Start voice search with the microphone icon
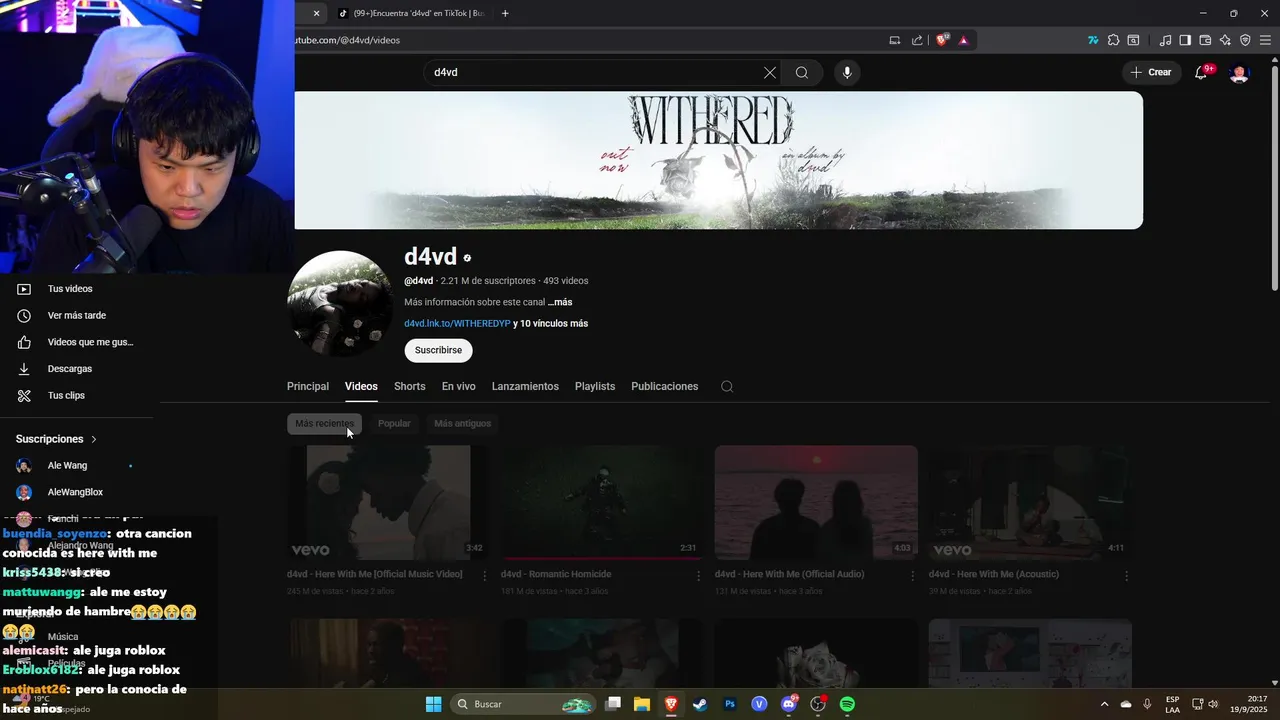 (847, 73)
